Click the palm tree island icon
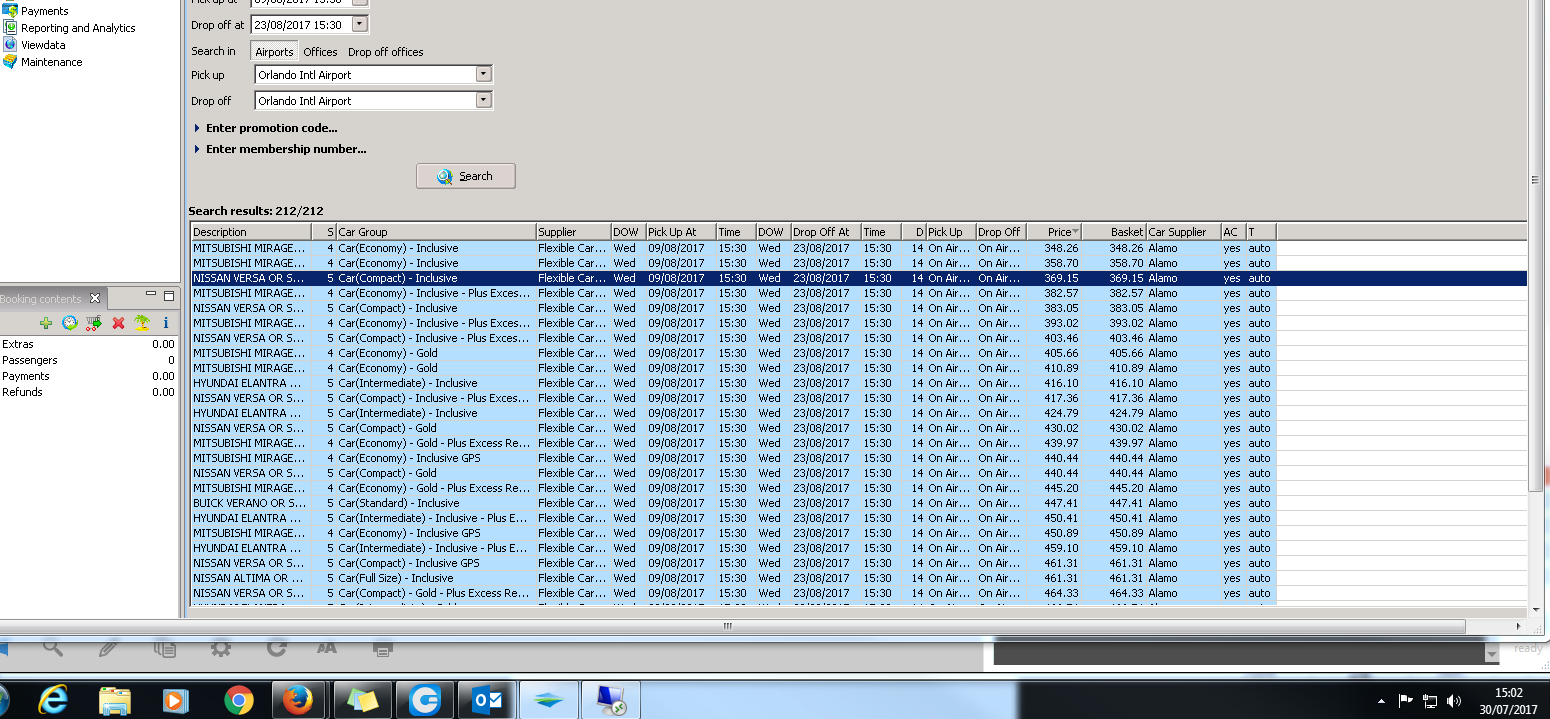Image resolution: width=1550 pixels, height=719 pixels. pyautogui.click(x=142, y=323)
